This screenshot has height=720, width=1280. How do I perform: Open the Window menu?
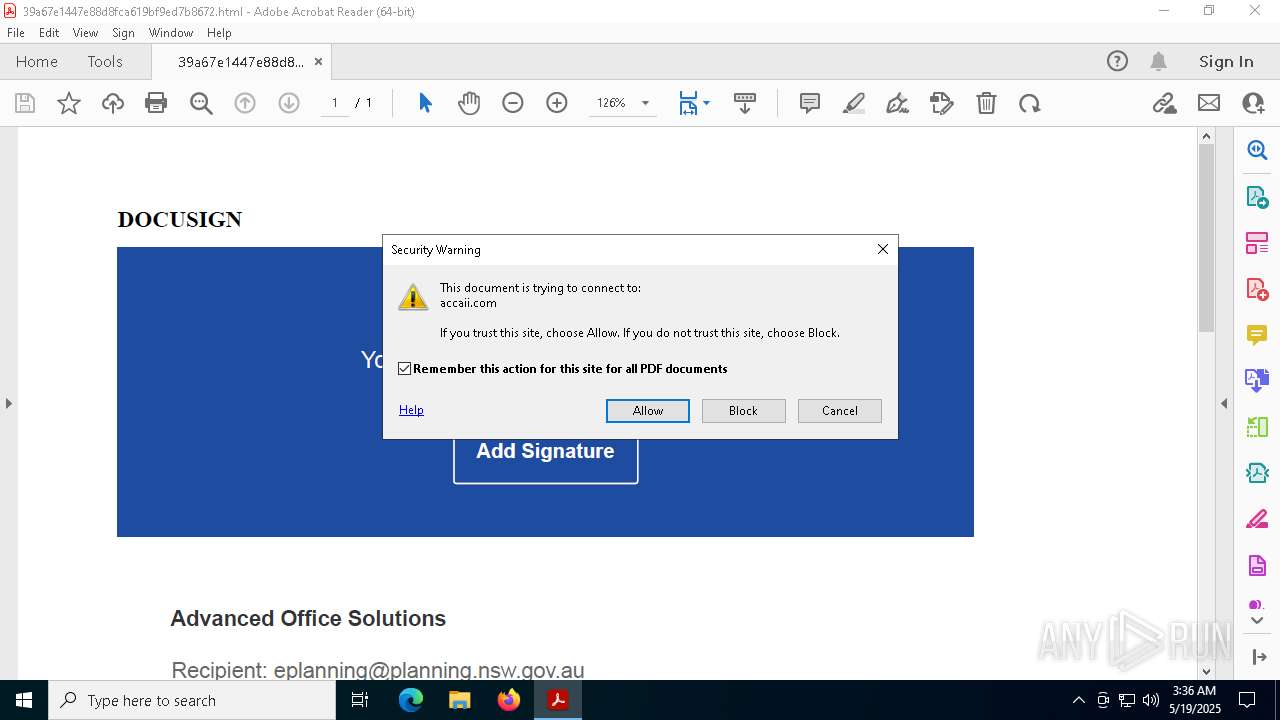click(x=171, y=33)
